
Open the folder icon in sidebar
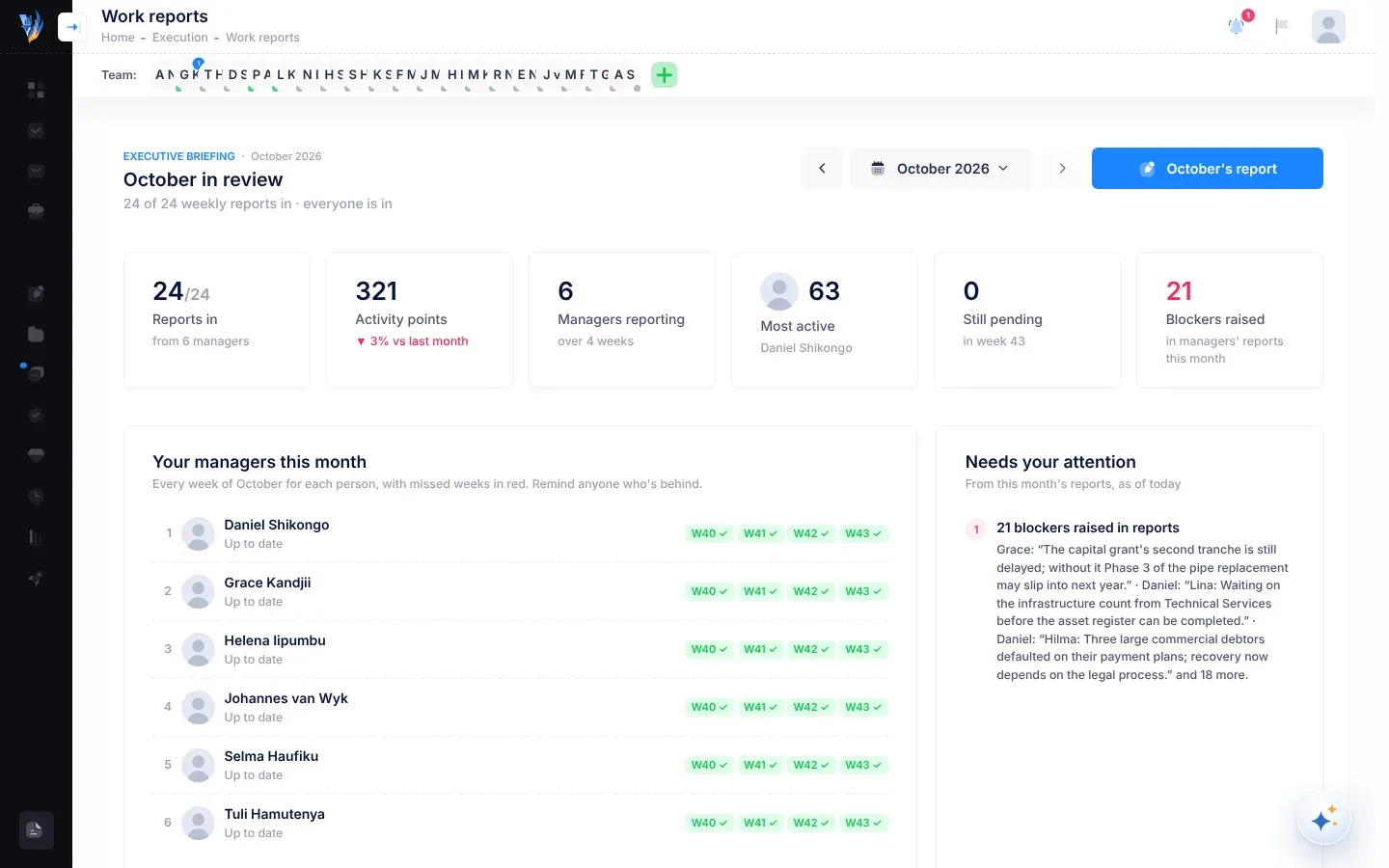coord(36,334)
